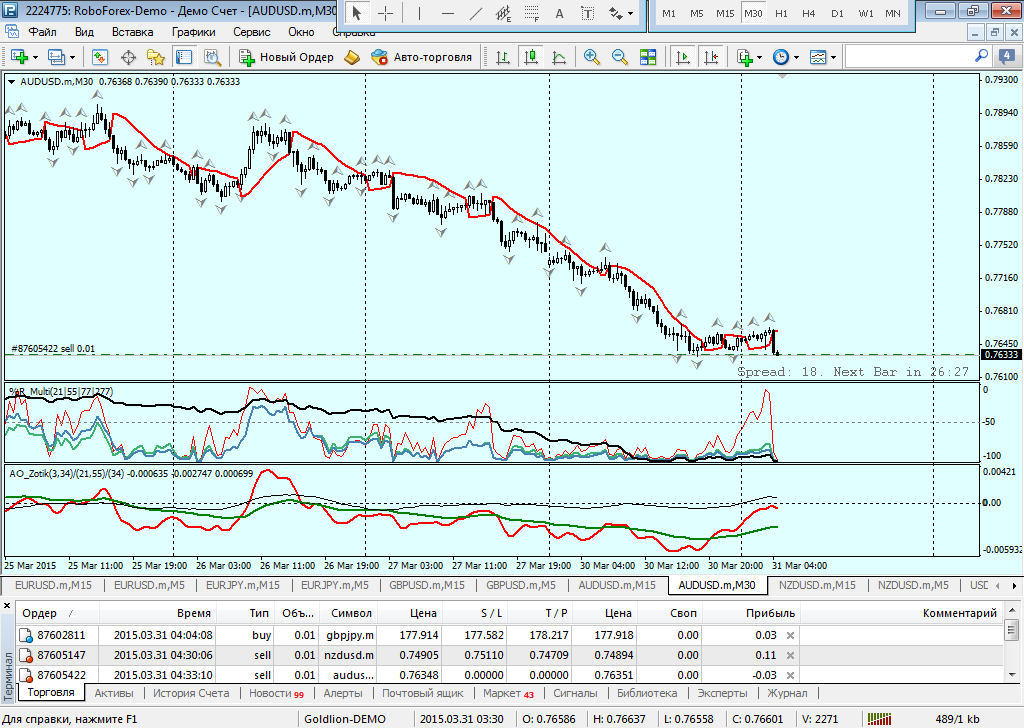1024x728 pixels.
Task: Open the templates dropdown
Action: pyautogui.click(x=833, y=57)
